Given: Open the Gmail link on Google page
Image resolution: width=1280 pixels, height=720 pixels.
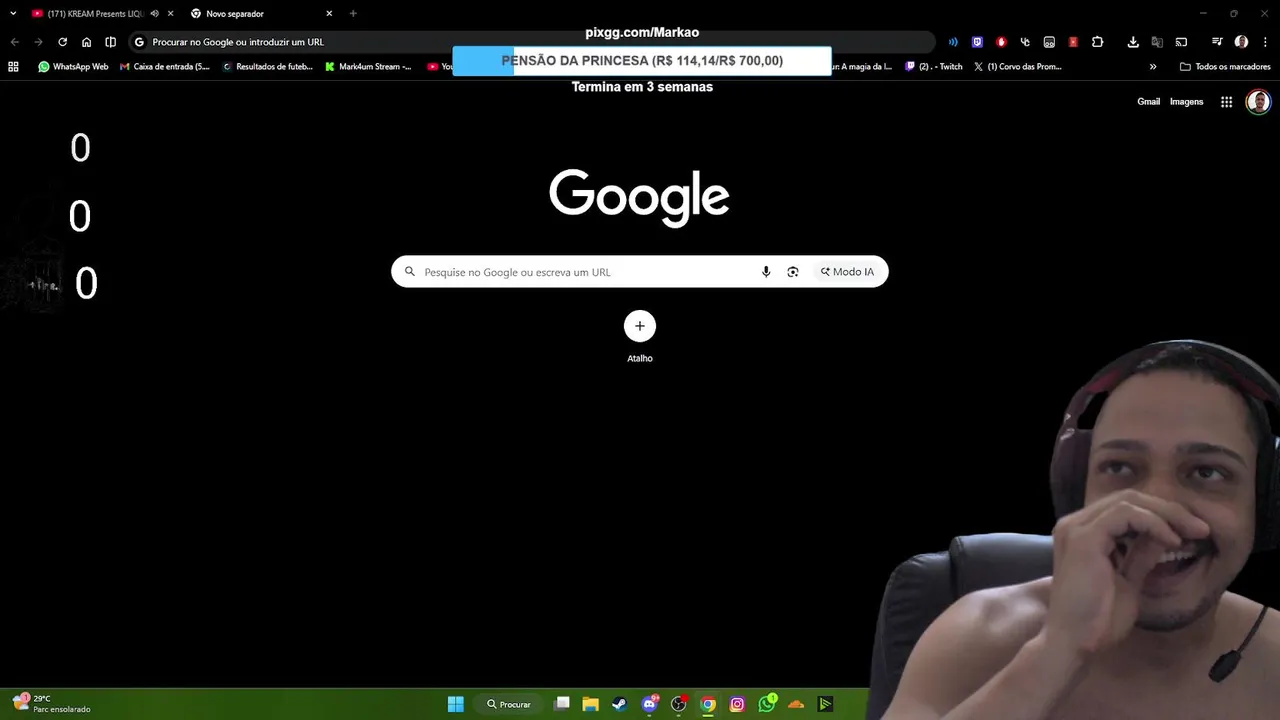Looking at the screenshot, I should 1148,102.
